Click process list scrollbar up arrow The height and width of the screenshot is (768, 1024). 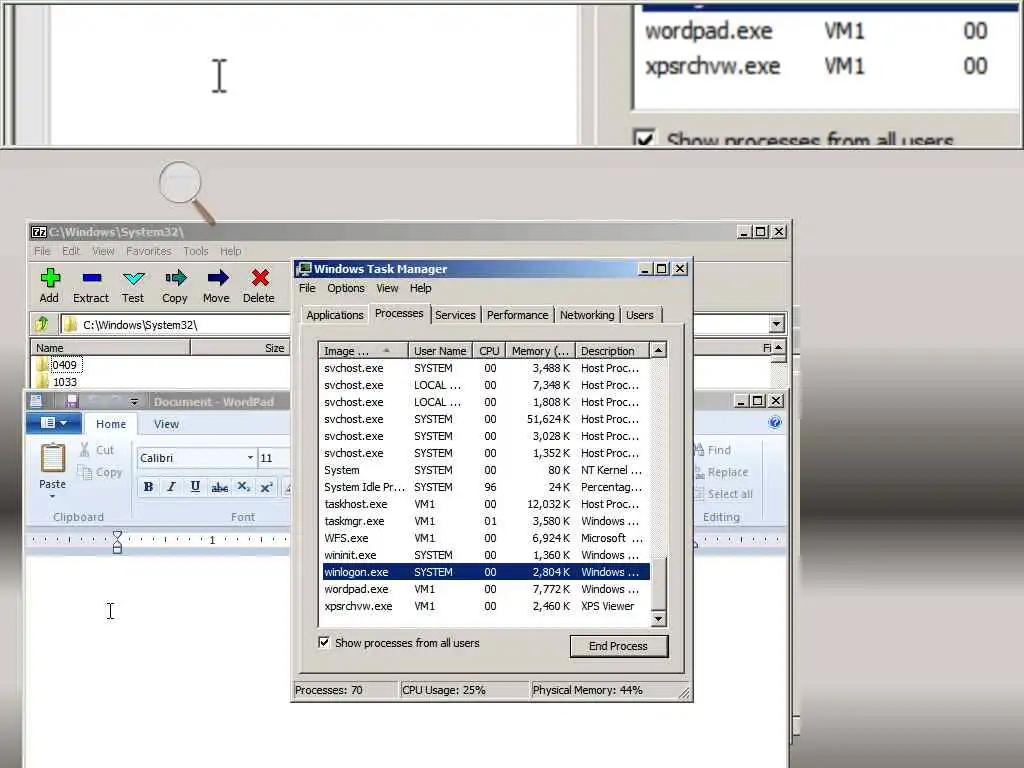click(x=658, y=351)
